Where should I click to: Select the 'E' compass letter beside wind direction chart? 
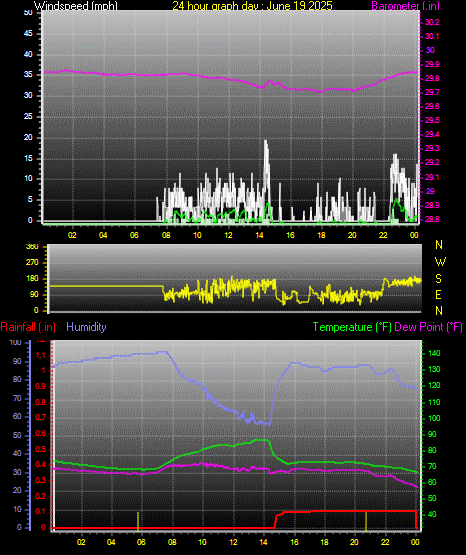438,294
